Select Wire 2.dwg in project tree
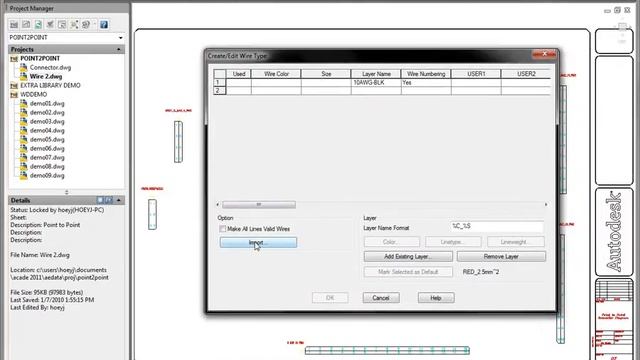The image size is (640, 360). tap(46, 76)
